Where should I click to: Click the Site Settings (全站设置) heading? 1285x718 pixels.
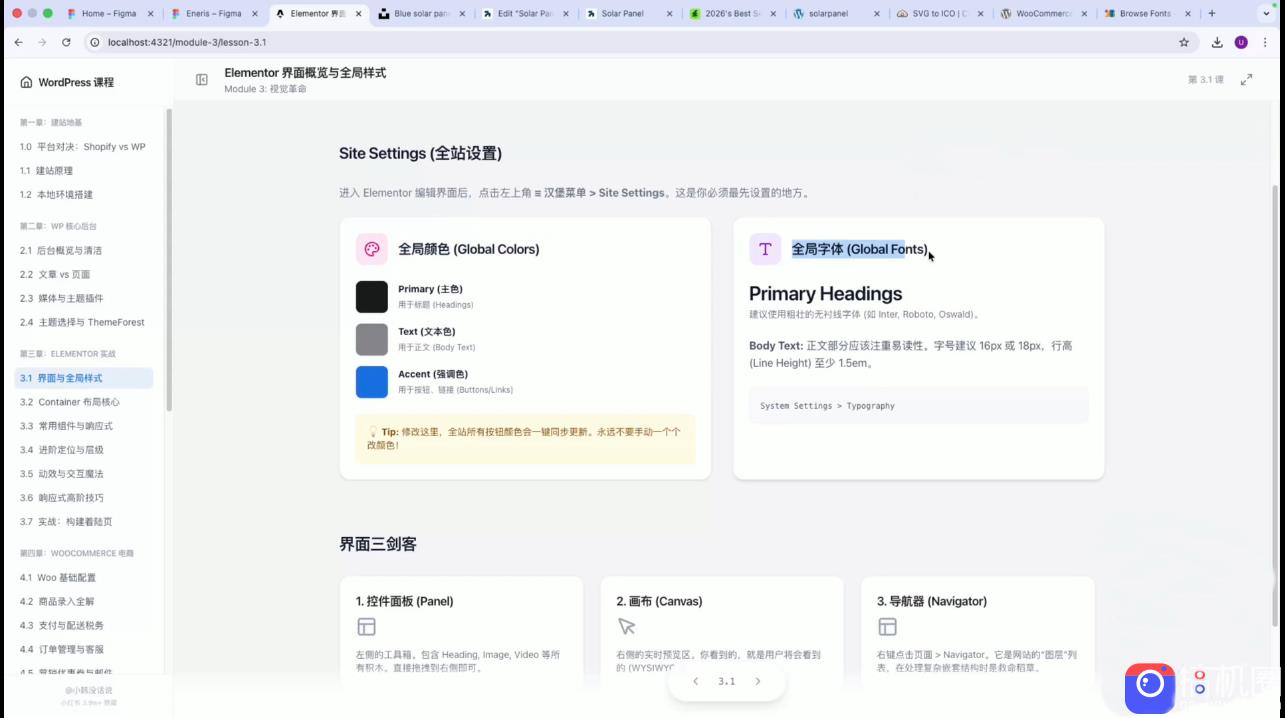(x=420, y=153)
